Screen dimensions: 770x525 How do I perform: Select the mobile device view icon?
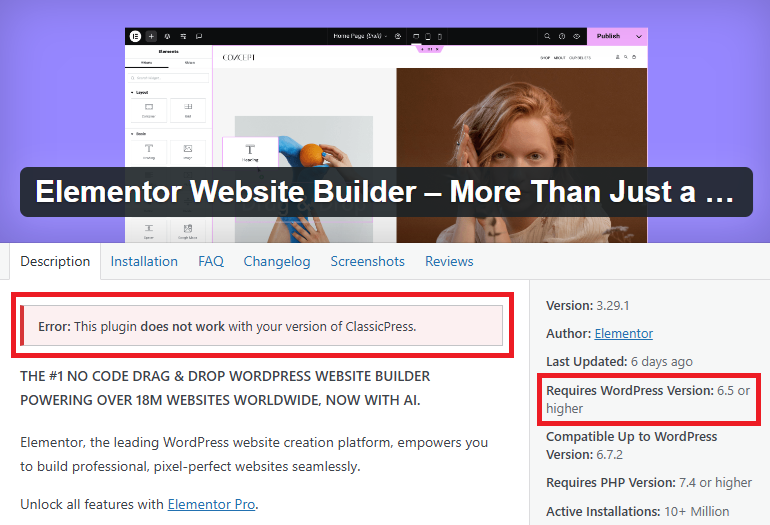440,36
